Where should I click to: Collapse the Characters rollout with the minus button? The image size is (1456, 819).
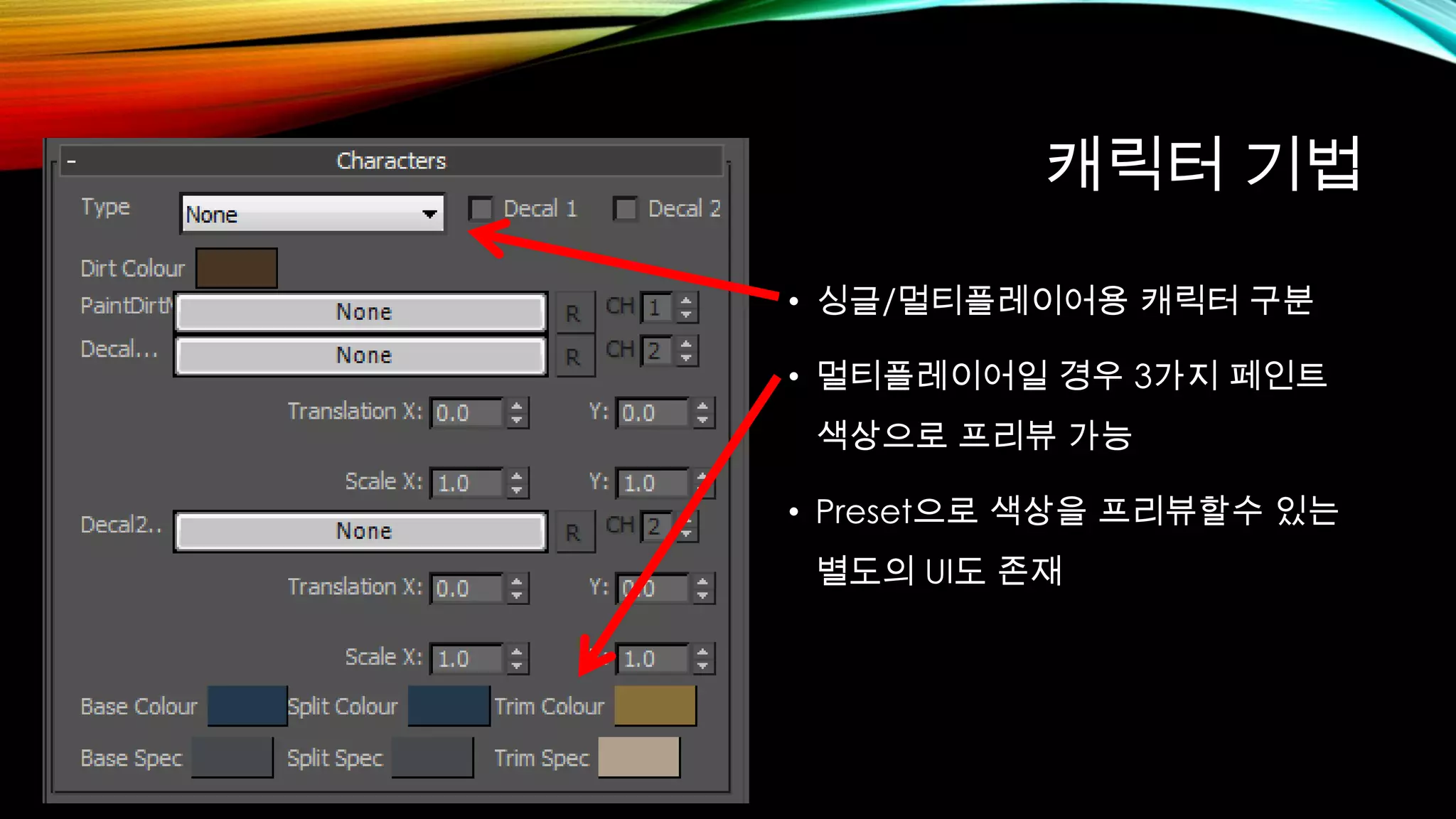(x=71, y=162)
